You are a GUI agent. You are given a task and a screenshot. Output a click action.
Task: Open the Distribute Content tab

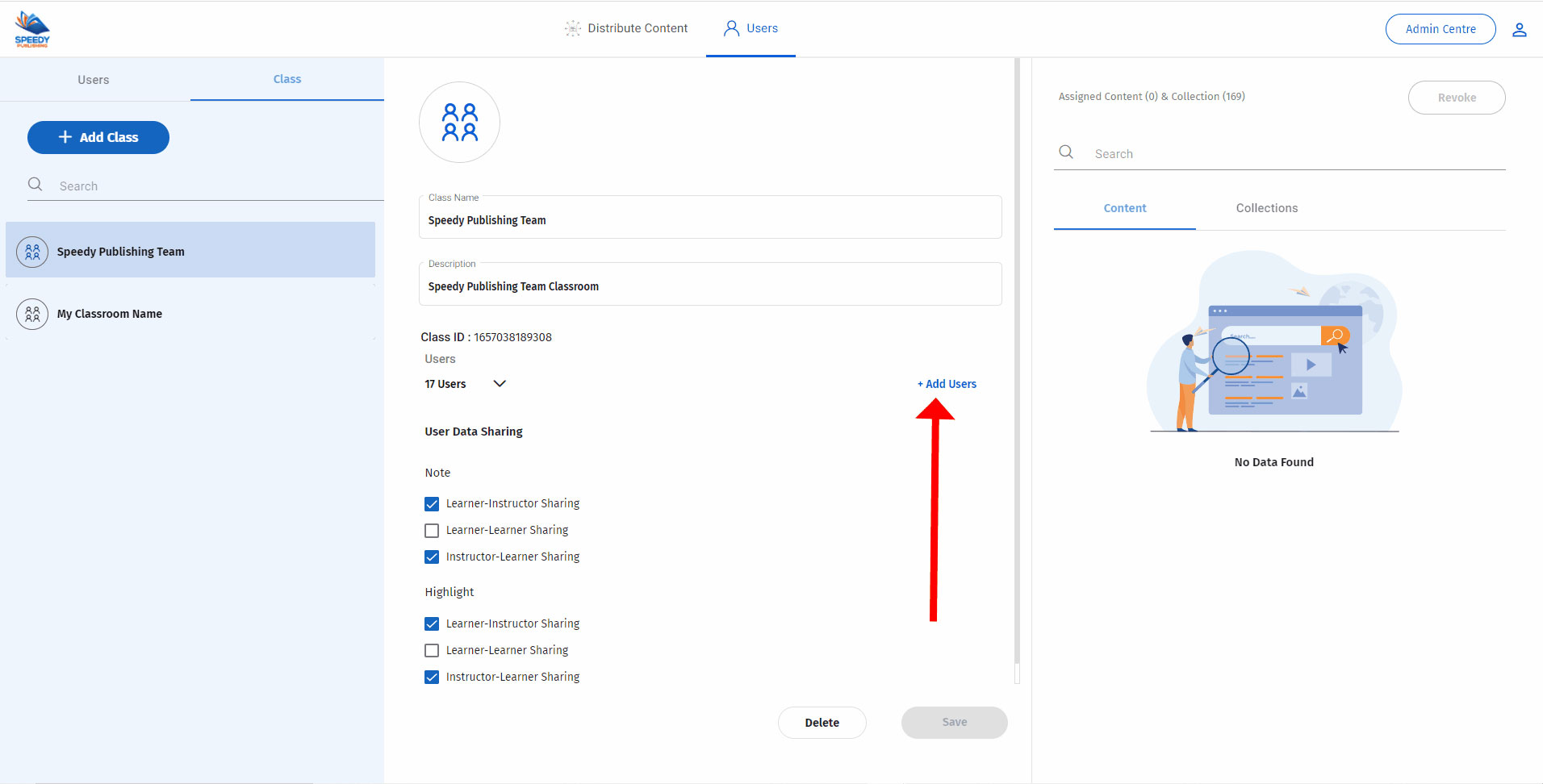click(626, 28)
